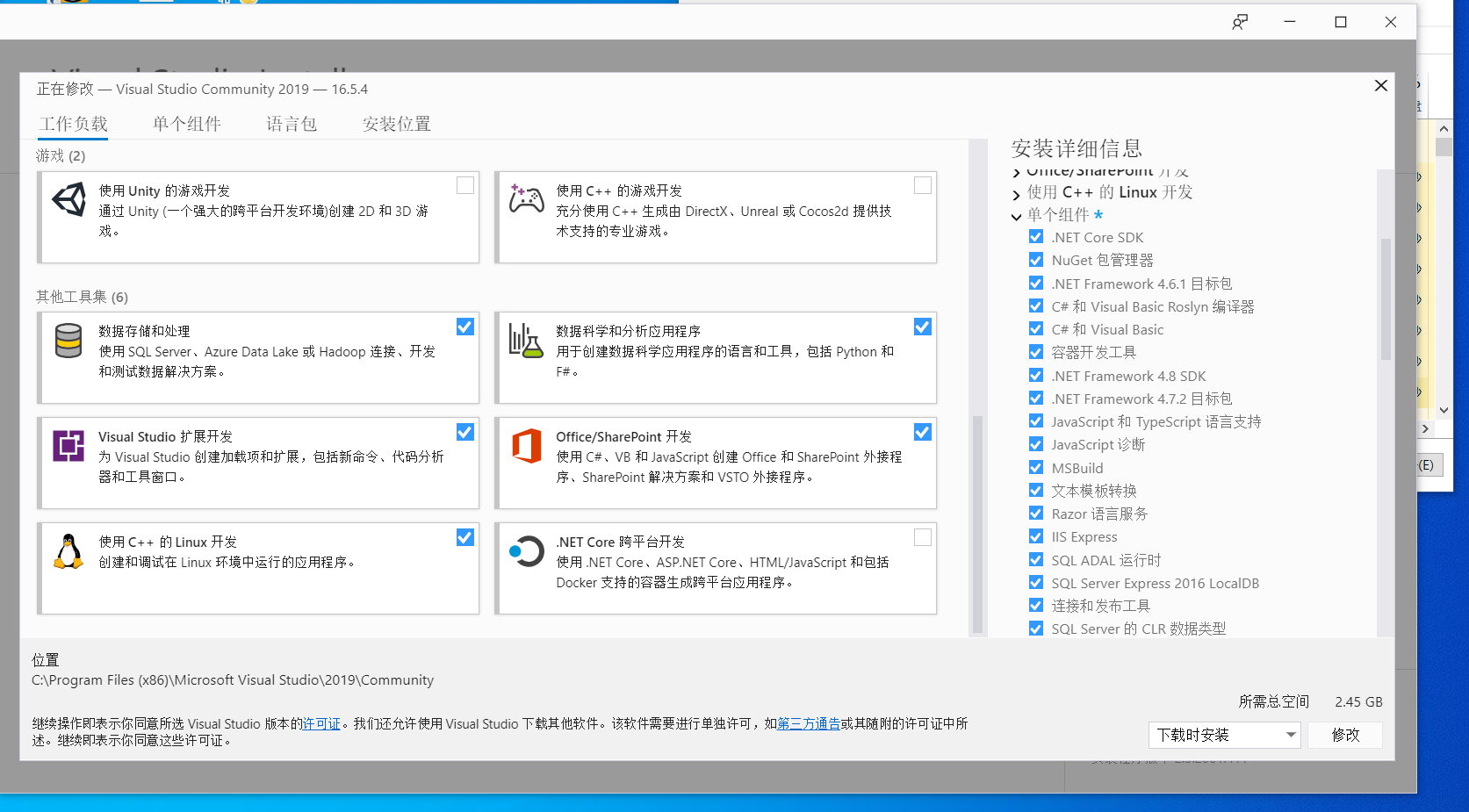Image resolution: width=1469 pixels, height=812 pixels.
Task: Uncheck the Office/SharePoint development workload
Action: click(x=923, y=432)
